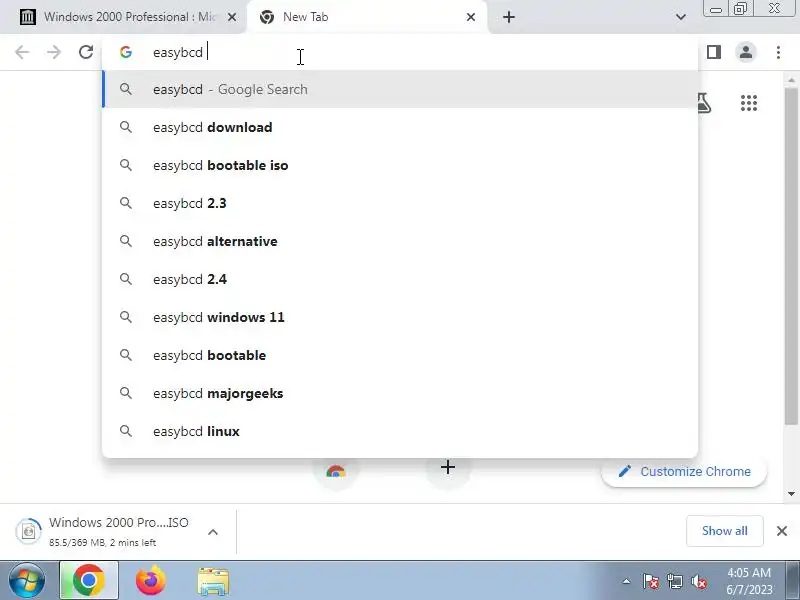Image resolution: width=800 pixels, height=600 pixels.
Task: Click the Action Center flag icon
Action: point(650,581)
